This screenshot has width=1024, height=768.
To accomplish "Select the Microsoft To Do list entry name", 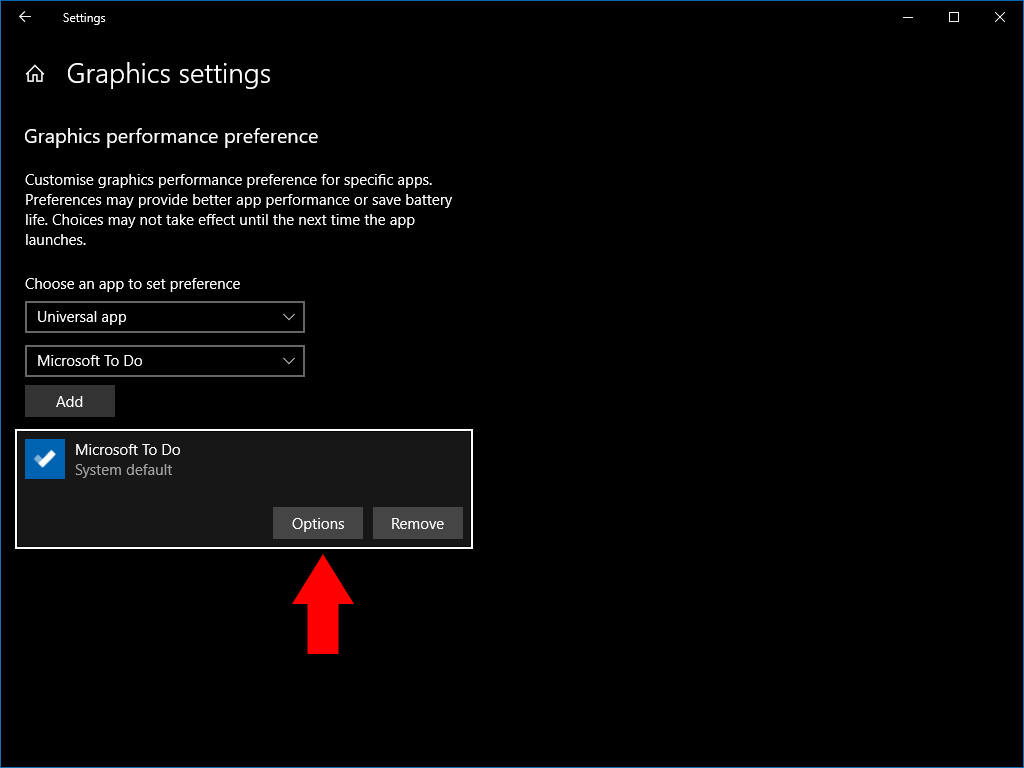I will (x=127, y=449).
